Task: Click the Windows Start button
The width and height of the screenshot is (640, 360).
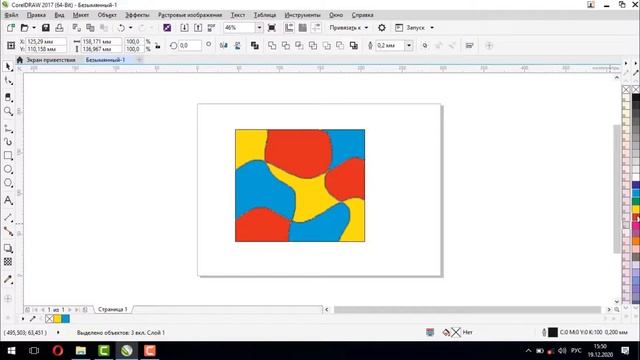Action: [11, 351]
